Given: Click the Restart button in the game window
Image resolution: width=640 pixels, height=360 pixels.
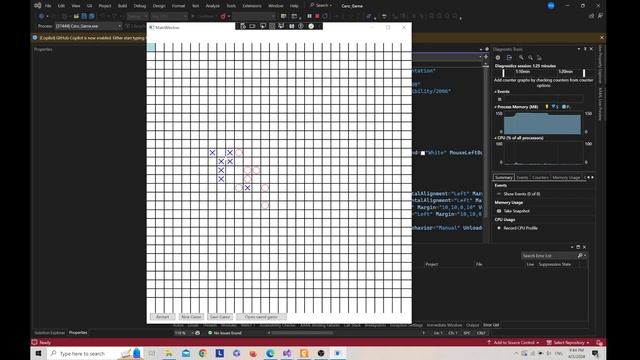Looking at the screenshot, I should (x=162, y=317).
